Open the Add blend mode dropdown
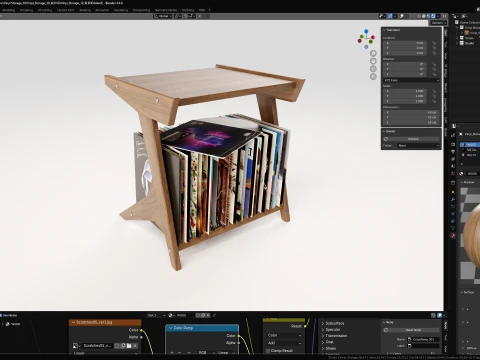The image size is (480, 360). [x=284, y=343]
